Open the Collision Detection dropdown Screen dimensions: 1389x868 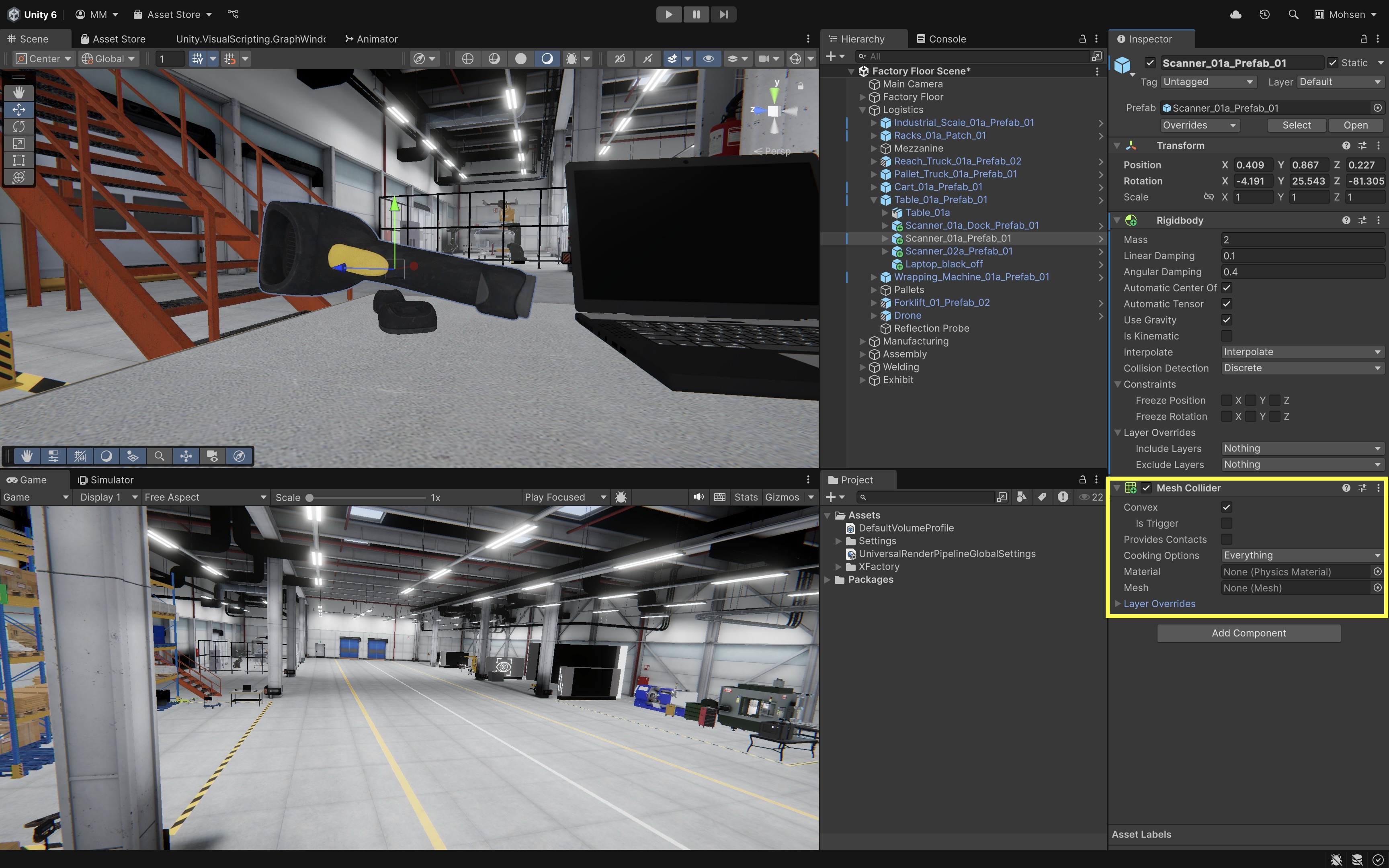1301,368
